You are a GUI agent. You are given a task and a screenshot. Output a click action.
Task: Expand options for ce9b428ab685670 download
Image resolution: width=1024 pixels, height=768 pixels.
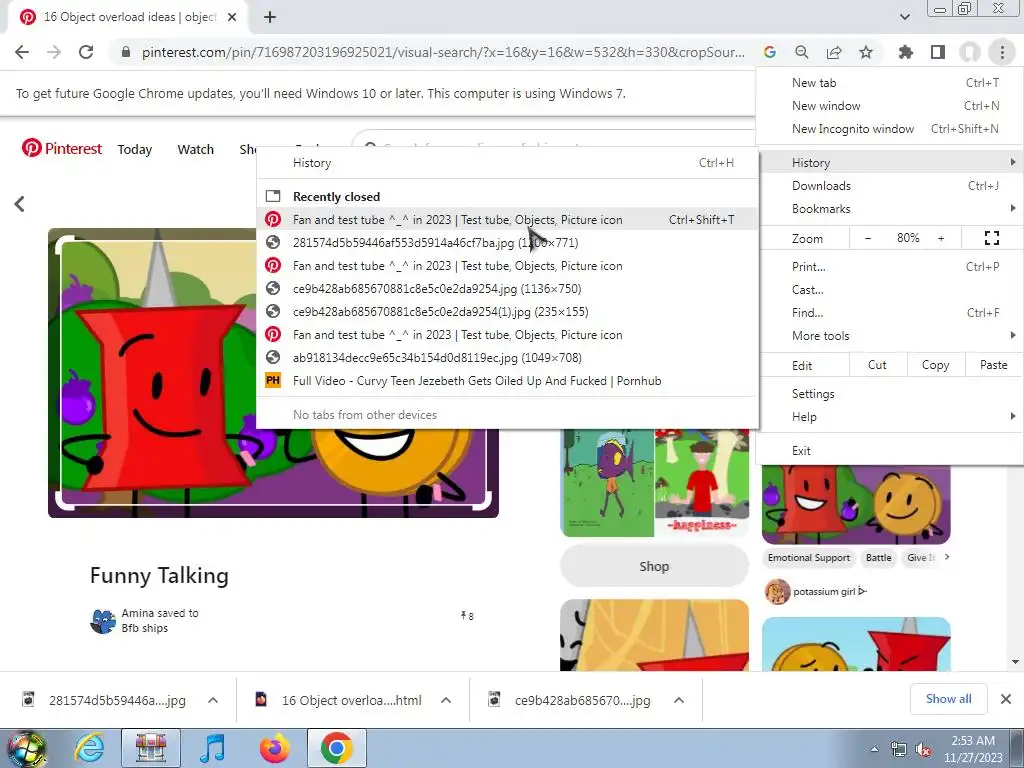679,700
